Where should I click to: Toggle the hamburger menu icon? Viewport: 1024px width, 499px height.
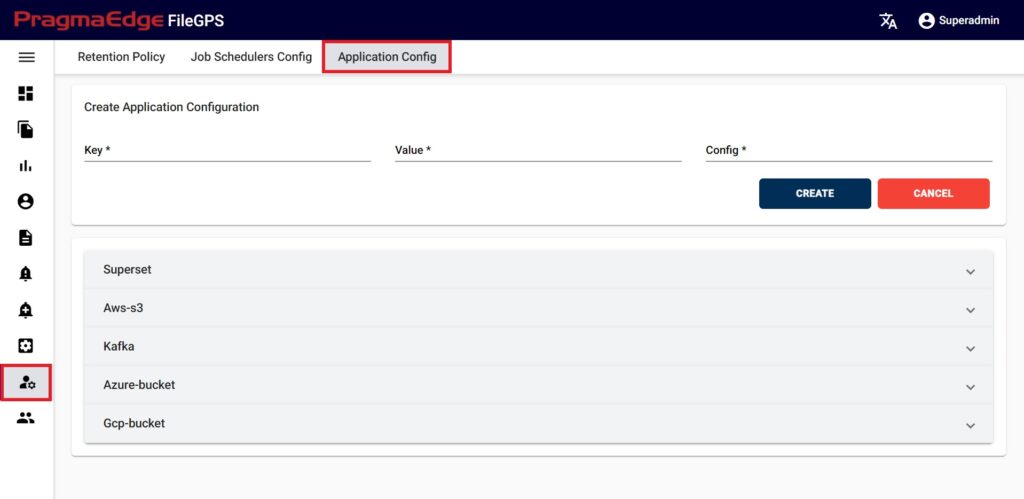26,57
